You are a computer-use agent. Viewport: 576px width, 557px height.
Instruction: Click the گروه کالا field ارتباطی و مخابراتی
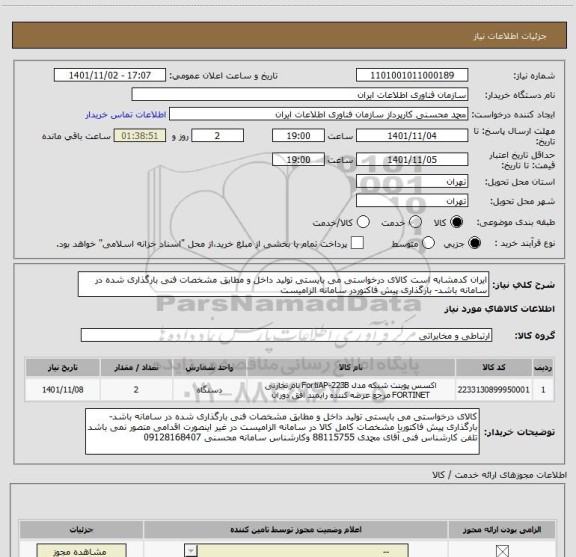coord(286,335)
